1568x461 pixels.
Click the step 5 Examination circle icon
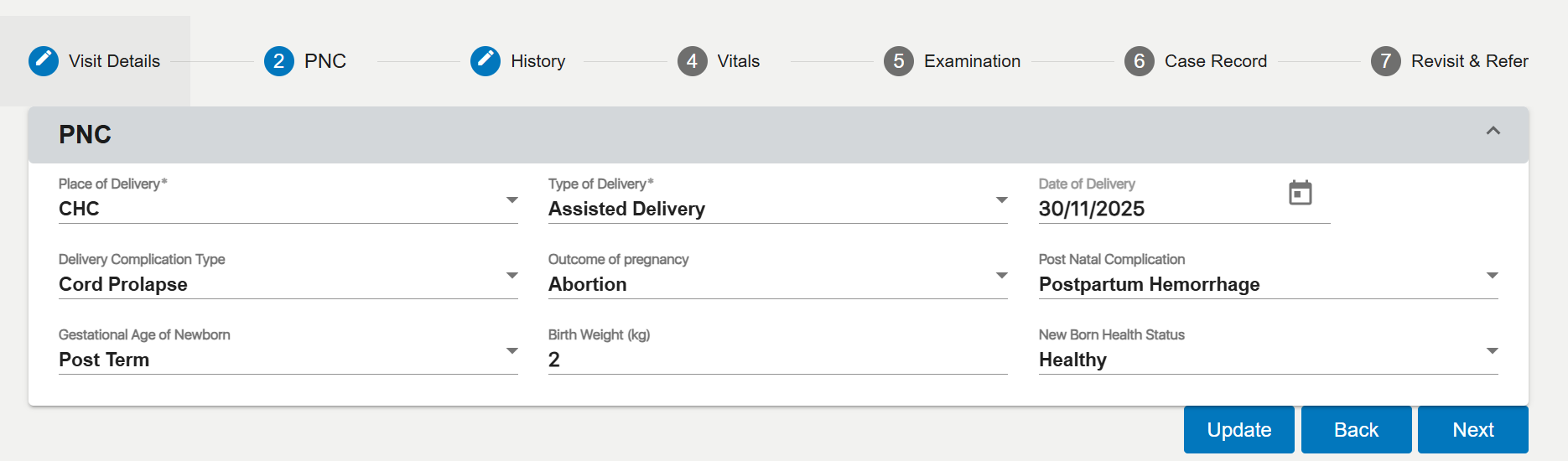pos(898,61)
